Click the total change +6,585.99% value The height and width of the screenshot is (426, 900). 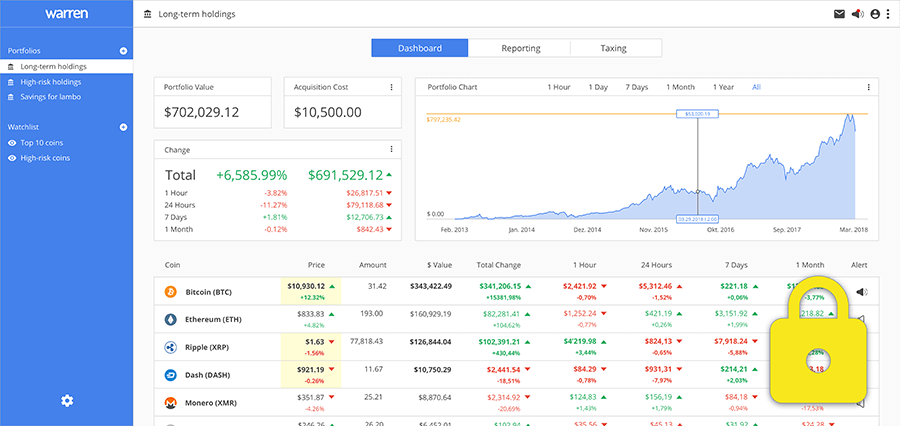pyautogui.click(x=251, y=175)
